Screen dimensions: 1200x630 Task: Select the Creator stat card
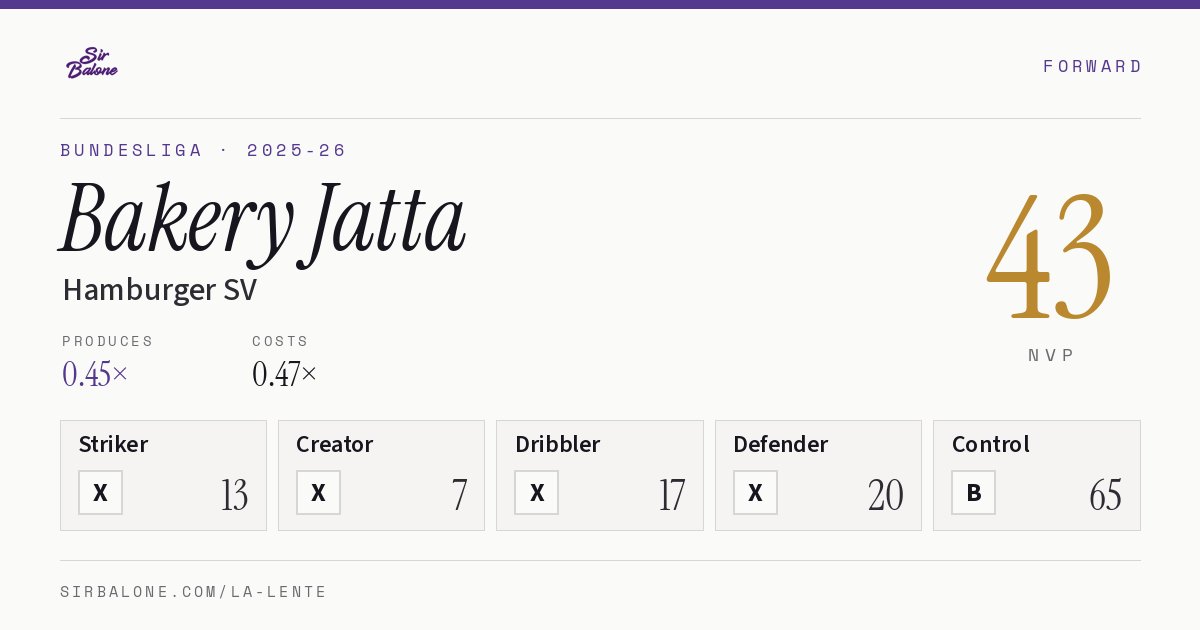tap(381, 475)
